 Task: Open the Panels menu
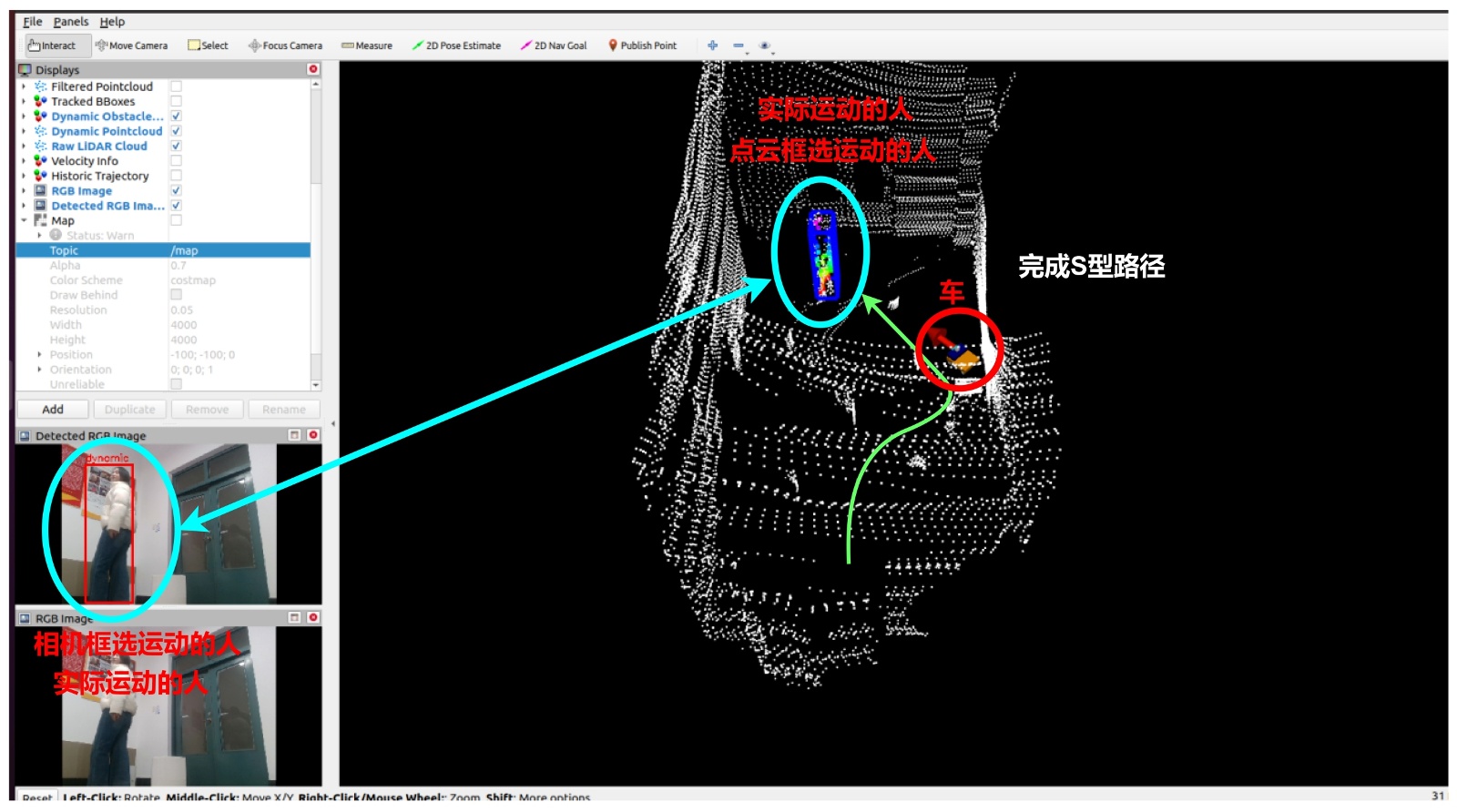pos(71,22)
